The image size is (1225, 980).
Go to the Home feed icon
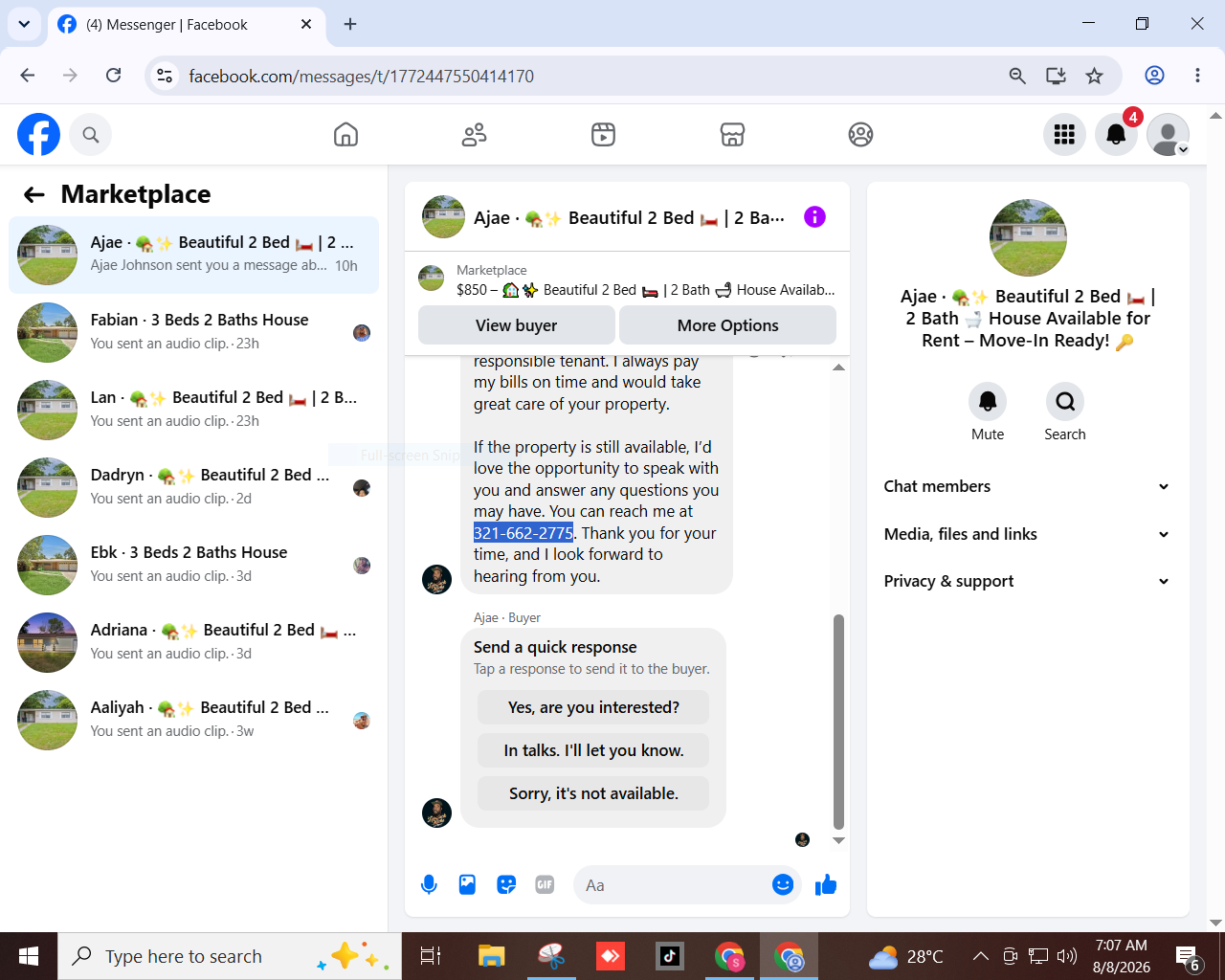(346, 135)
